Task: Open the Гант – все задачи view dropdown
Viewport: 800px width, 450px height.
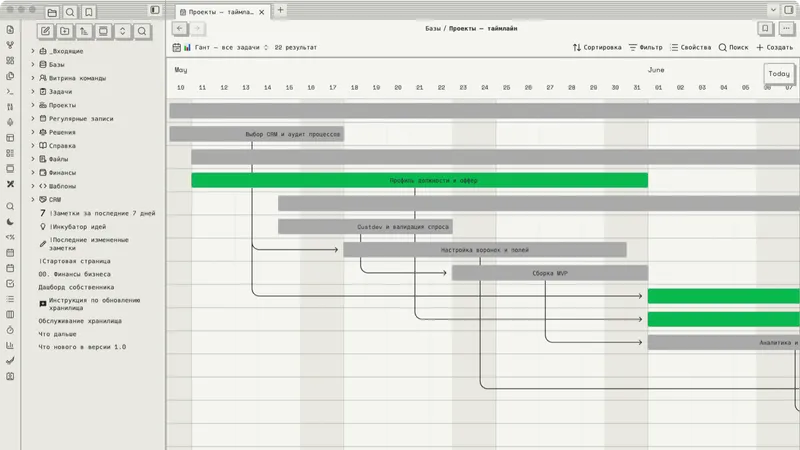Action: click(x=231, y=47)
